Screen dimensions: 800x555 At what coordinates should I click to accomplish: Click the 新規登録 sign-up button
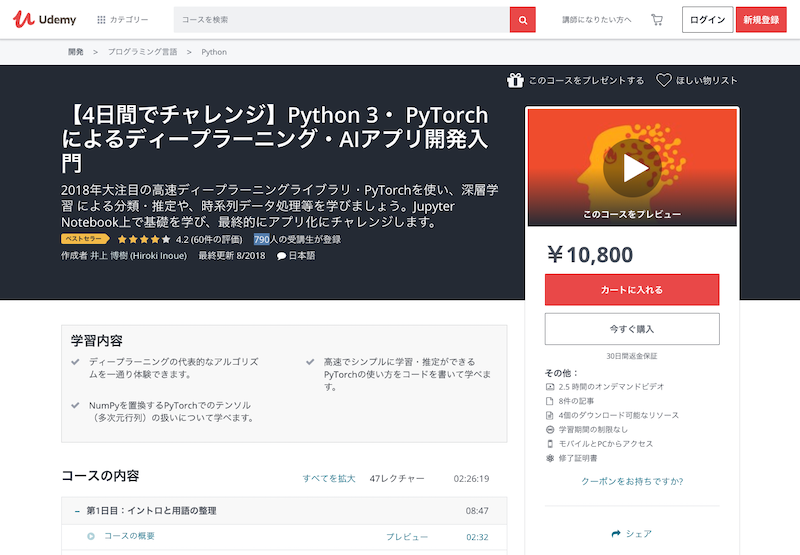[x=761, y=19]
